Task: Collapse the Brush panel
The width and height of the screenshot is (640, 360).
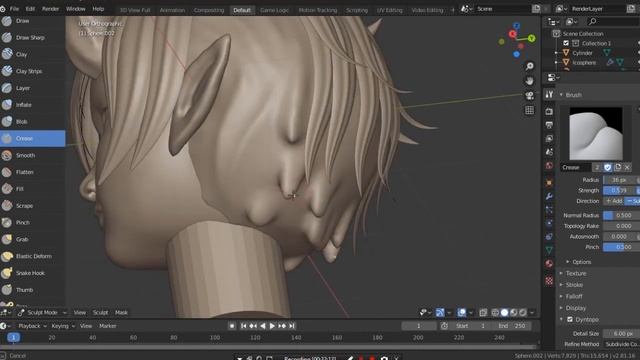Action: point(573,95)
